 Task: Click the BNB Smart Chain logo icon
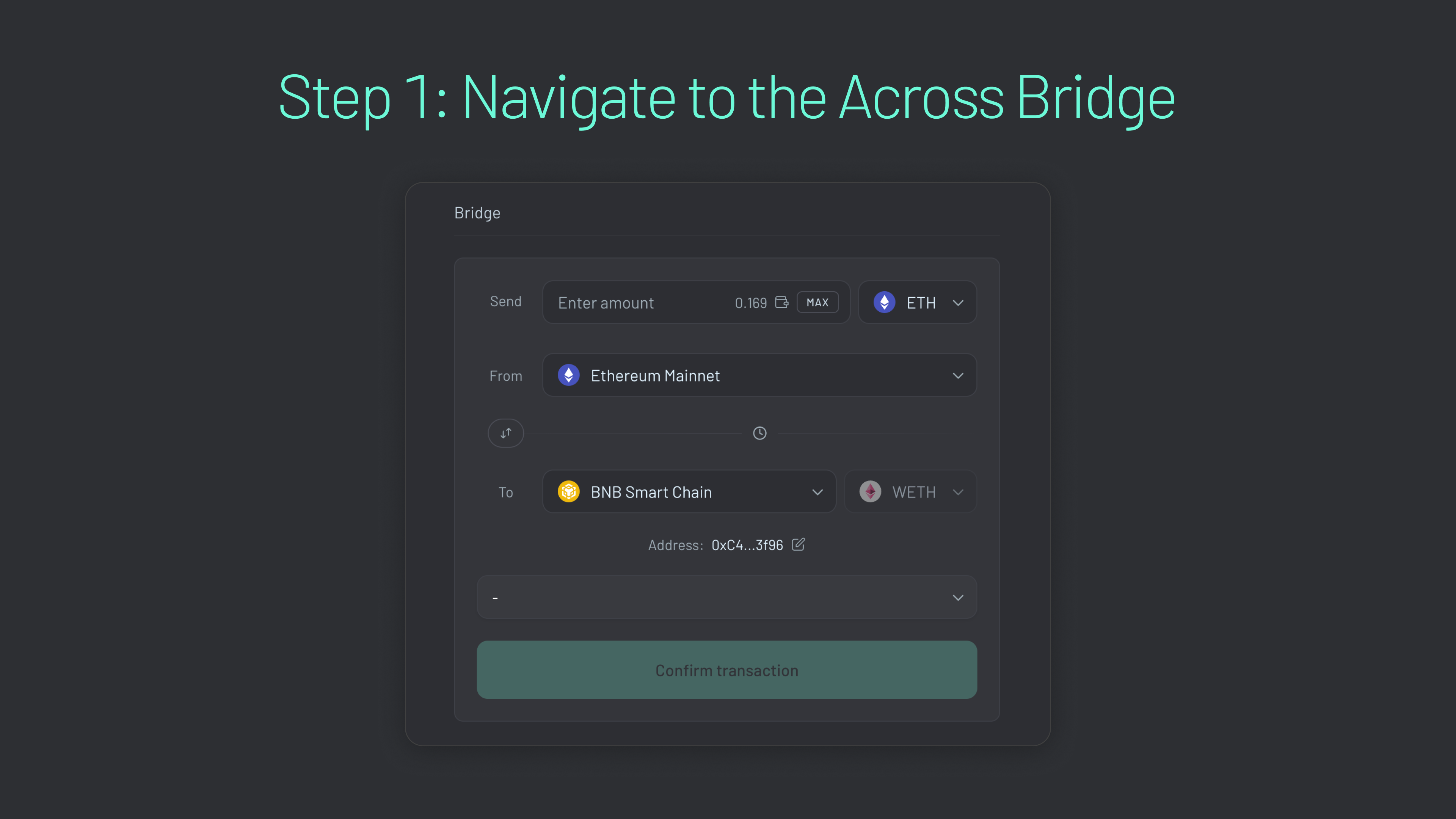[569, 491]
